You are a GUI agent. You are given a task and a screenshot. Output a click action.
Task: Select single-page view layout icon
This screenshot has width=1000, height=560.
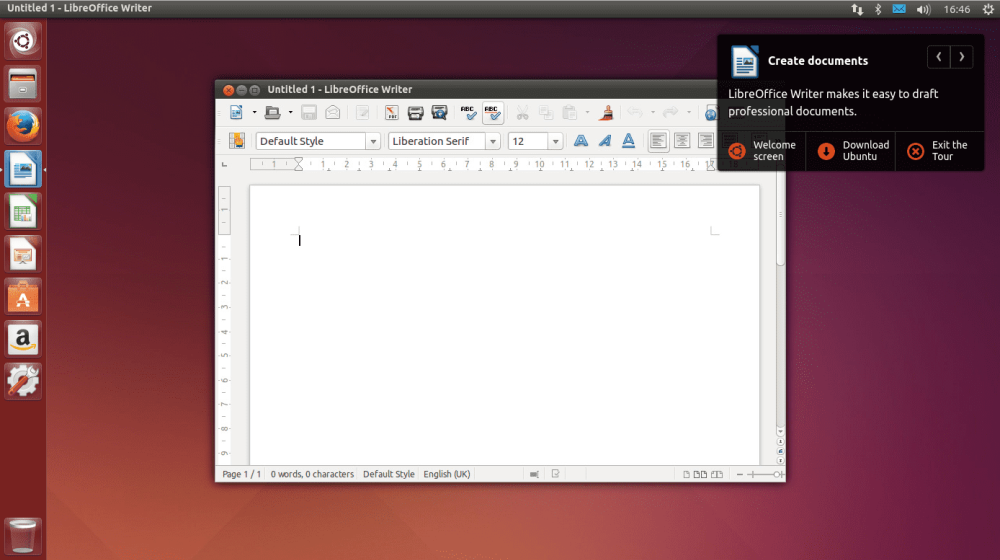686,474
